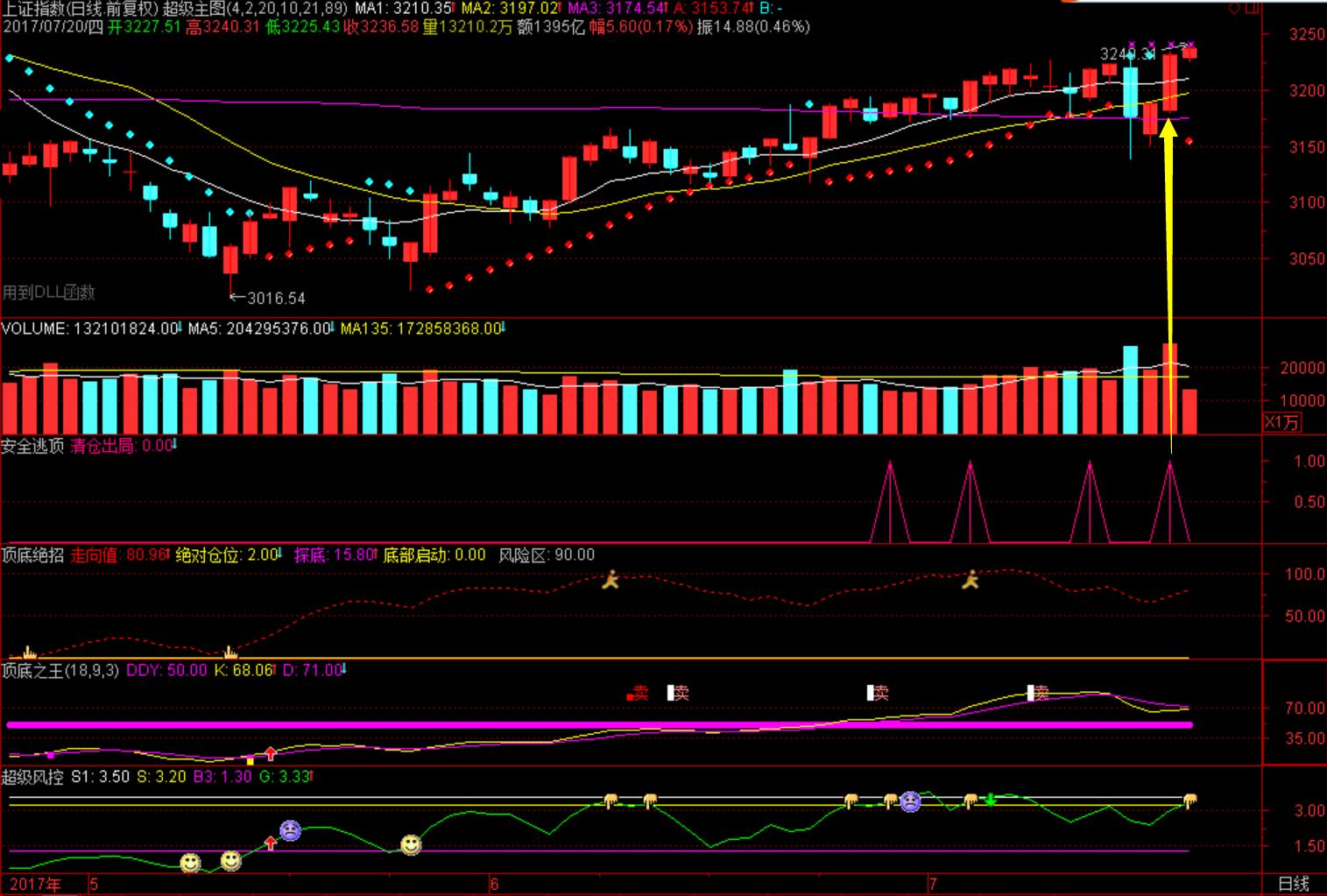Click the red up arrow in 顶底之王 panel
Screen dimensions: 1327x896
click(271, 752)
